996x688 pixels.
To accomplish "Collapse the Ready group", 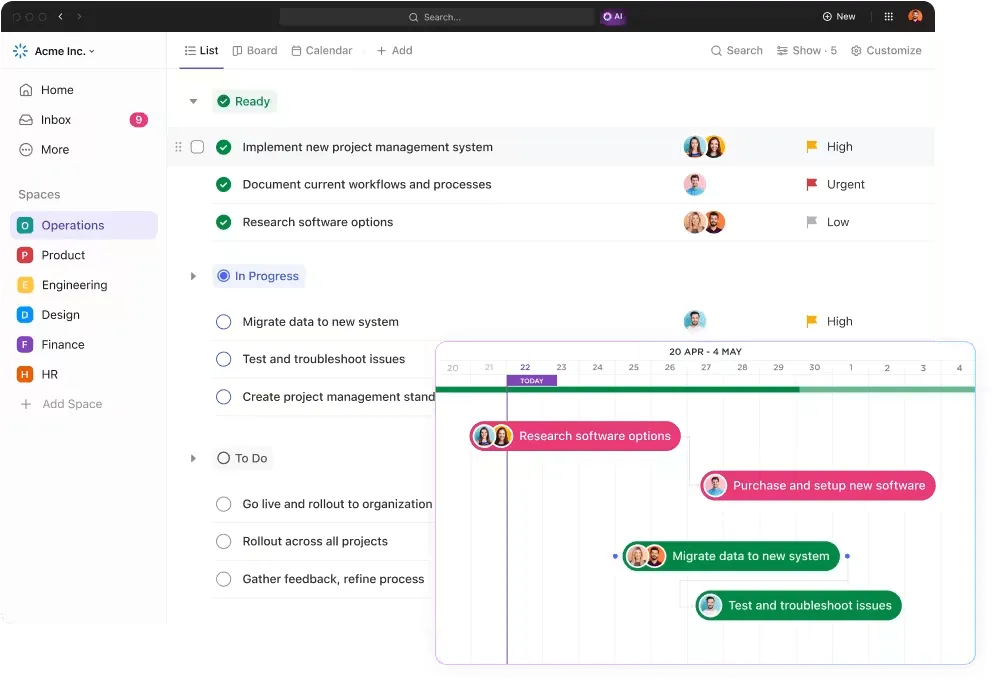I will (x=193, y=102).
